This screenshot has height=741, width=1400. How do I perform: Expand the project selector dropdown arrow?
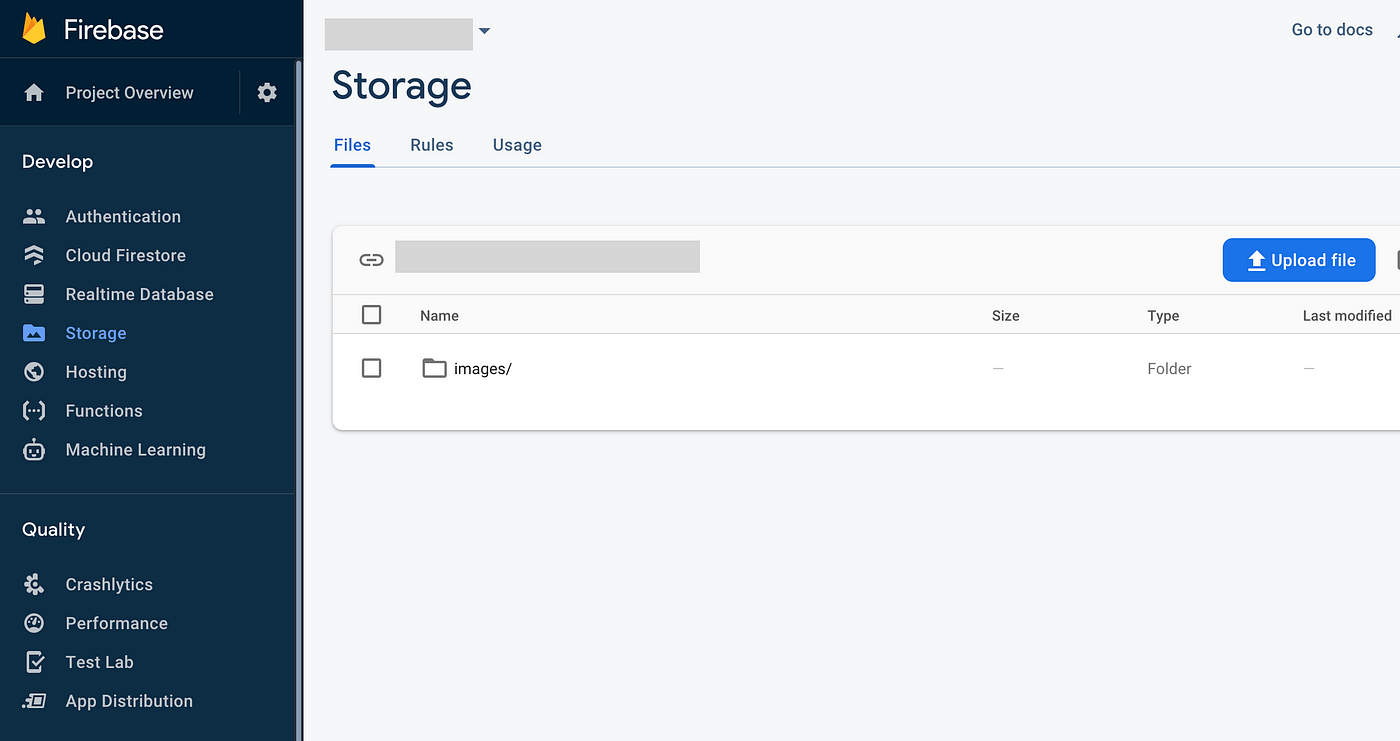tap(484, 31)
